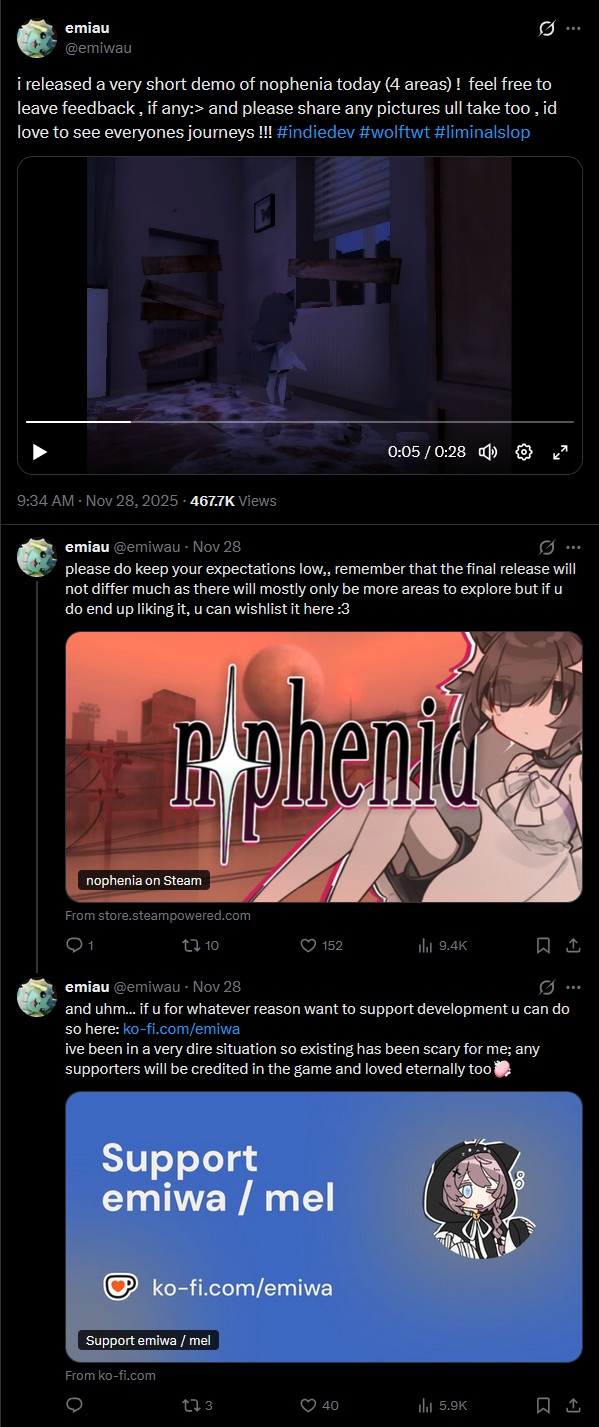
Task: Play the nophenia demo video
Action: point(40,452)
